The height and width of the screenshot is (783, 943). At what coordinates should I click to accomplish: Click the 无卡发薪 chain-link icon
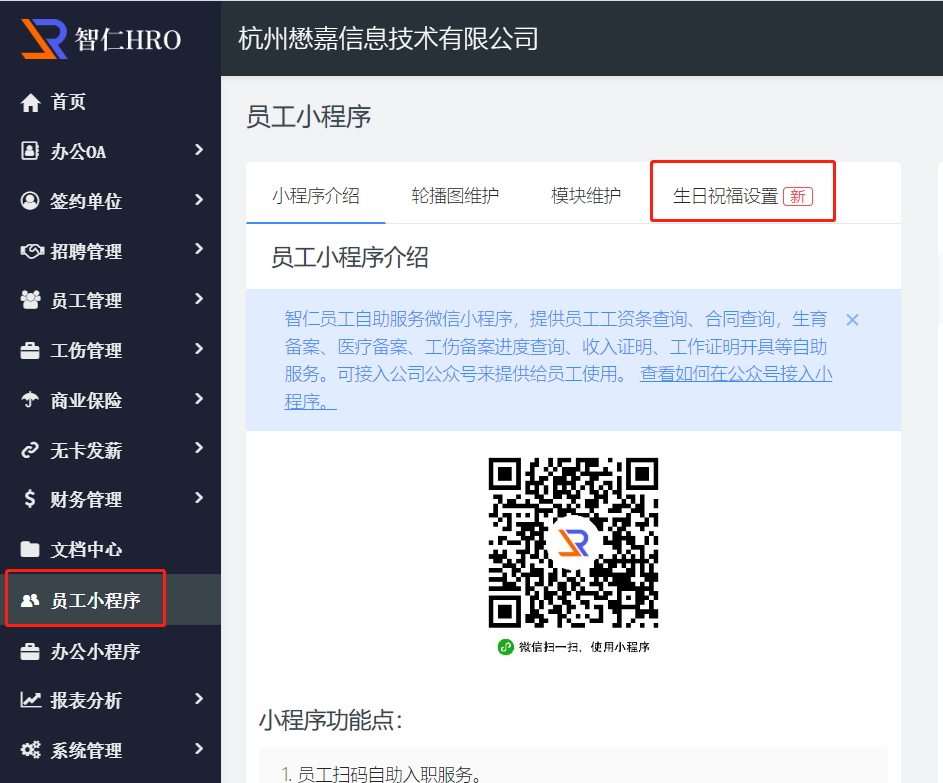point(30,450)
